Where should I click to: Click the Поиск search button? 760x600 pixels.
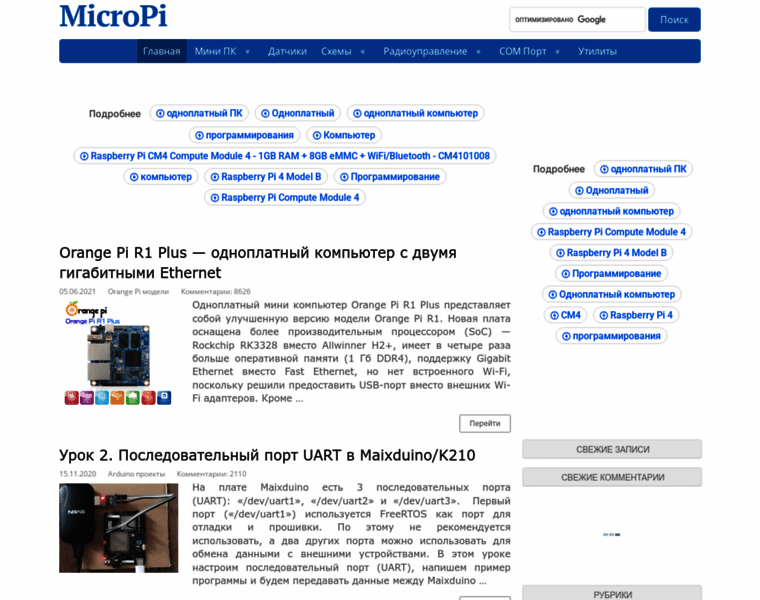pos(674,19)
